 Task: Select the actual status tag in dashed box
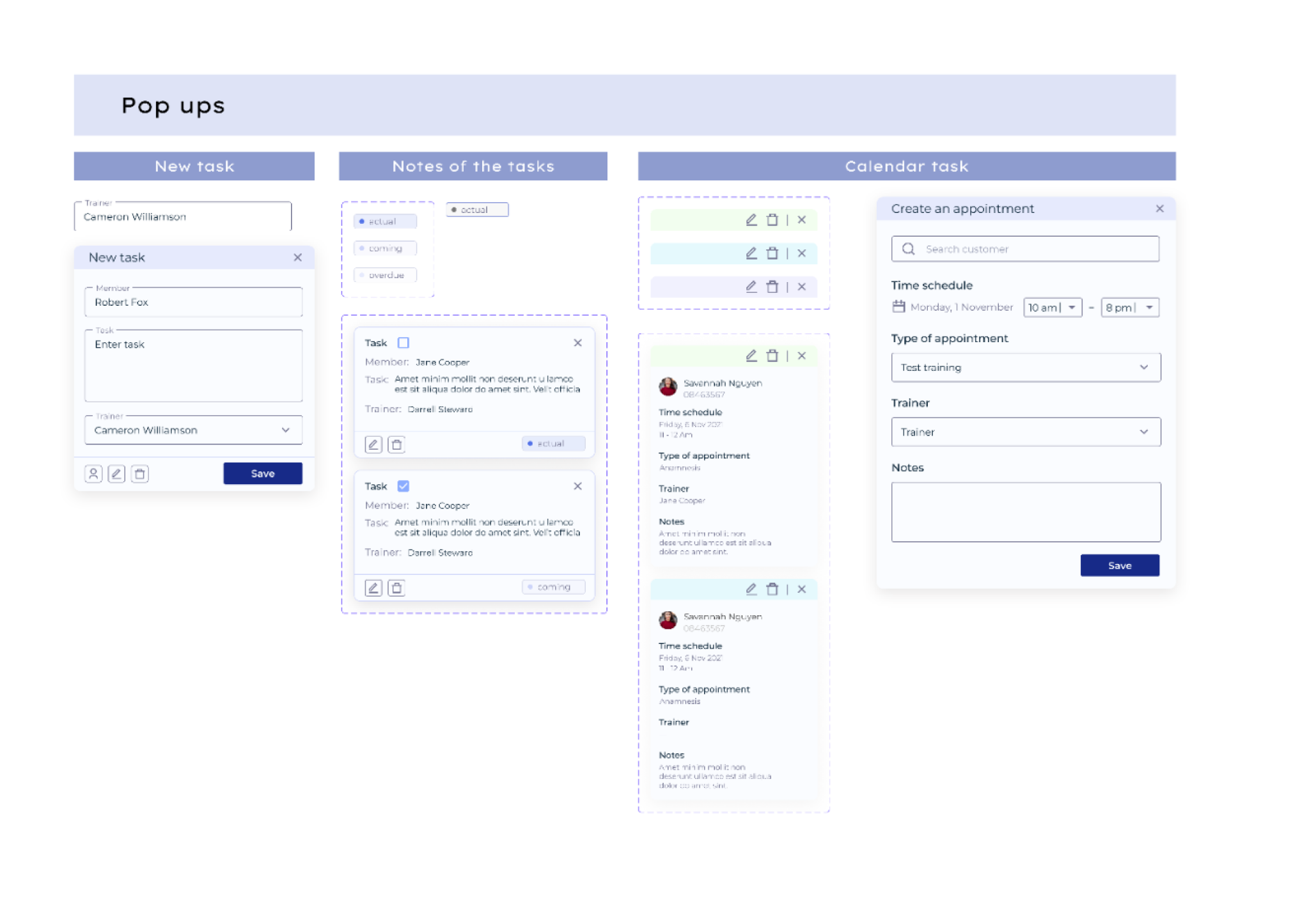[386, 221]
